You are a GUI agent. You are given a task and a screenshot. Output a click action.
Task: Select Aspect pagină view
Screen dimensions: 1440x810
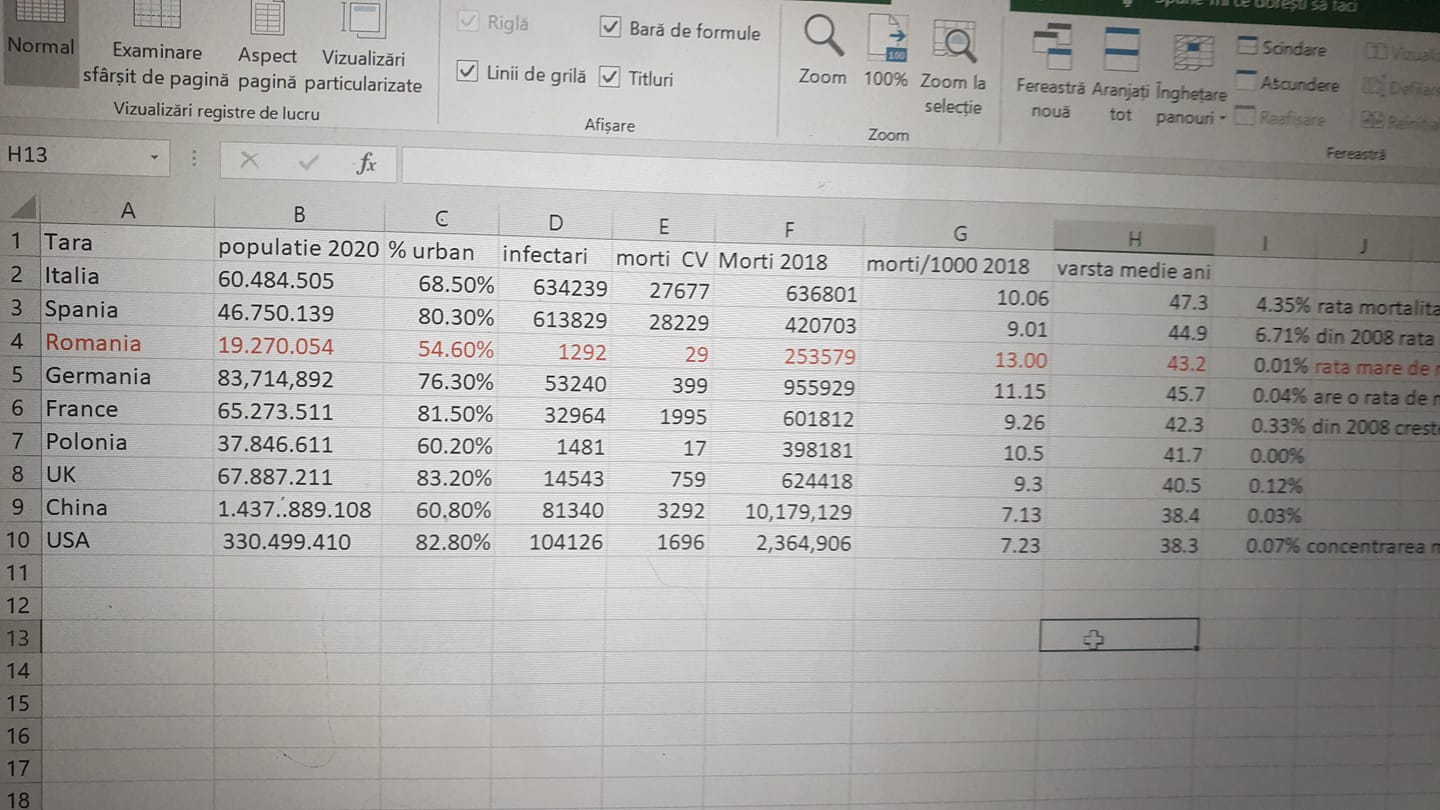point(267,40)
